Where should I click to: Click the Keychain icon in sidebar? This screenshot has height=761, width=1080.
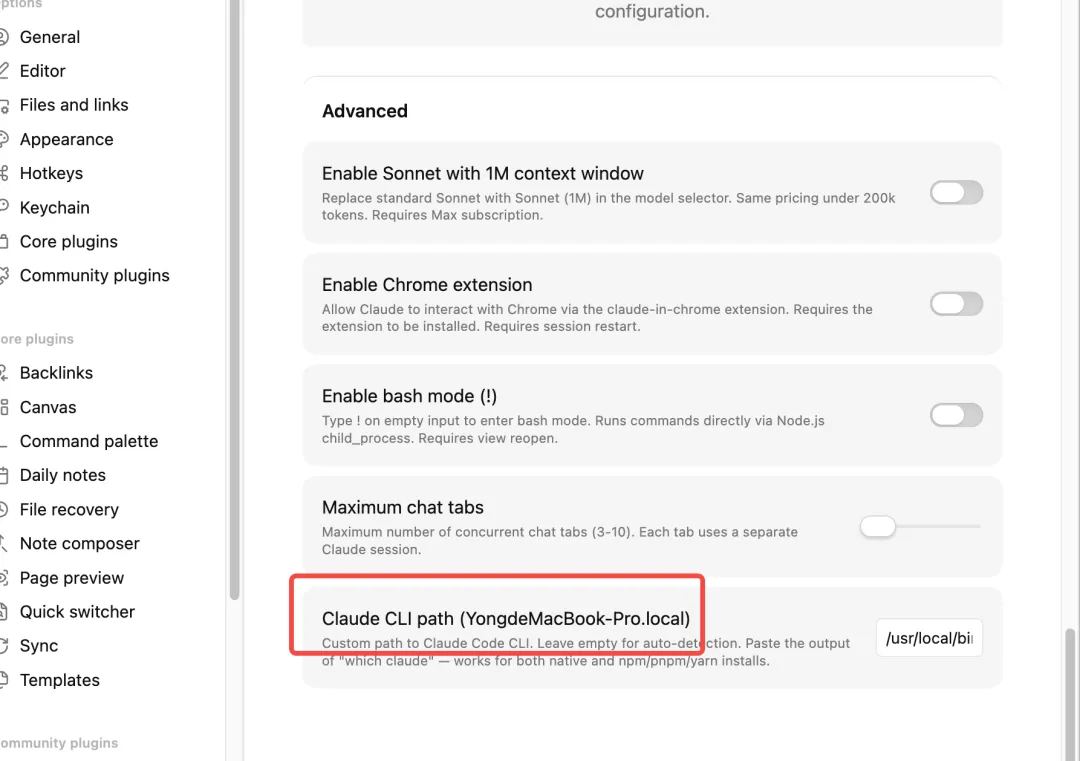pos(3,207)
